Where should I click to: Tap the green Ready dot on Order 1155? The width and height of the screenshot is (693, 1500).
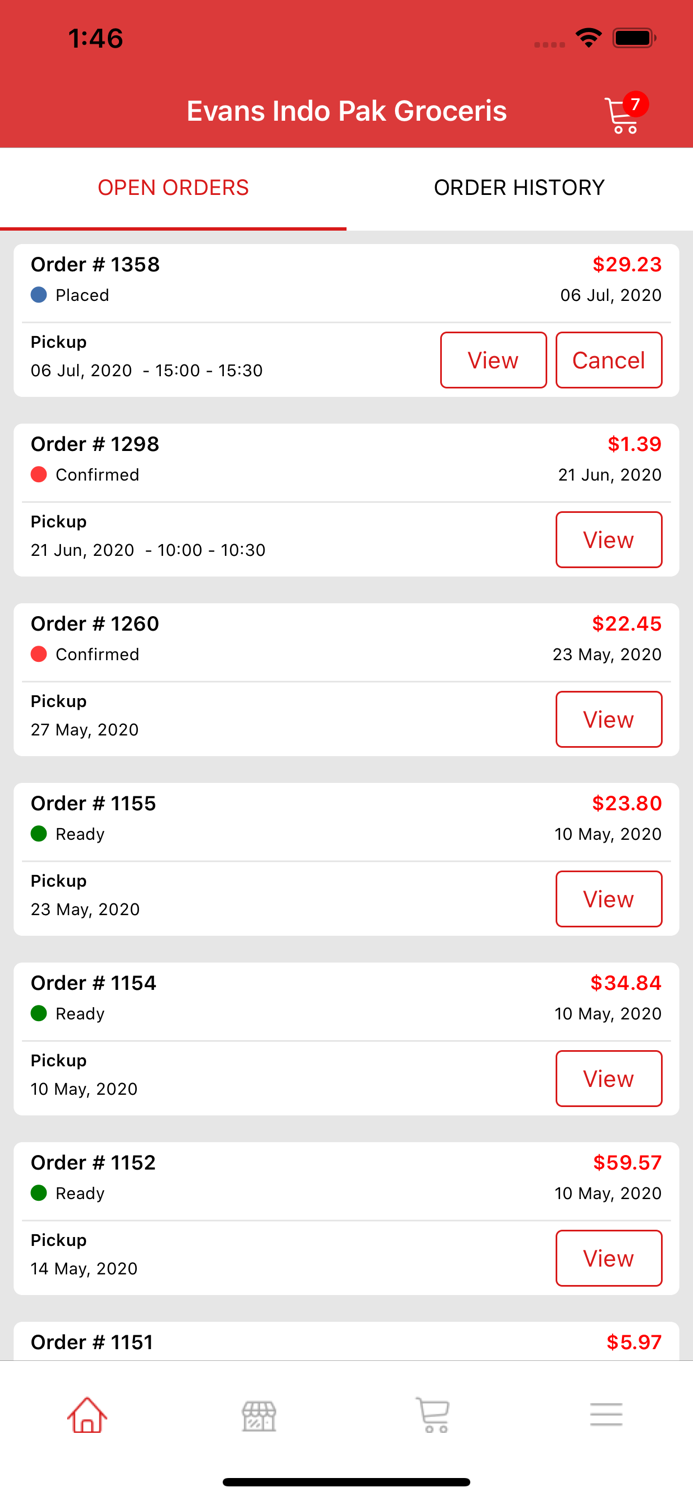pos(39,834)
